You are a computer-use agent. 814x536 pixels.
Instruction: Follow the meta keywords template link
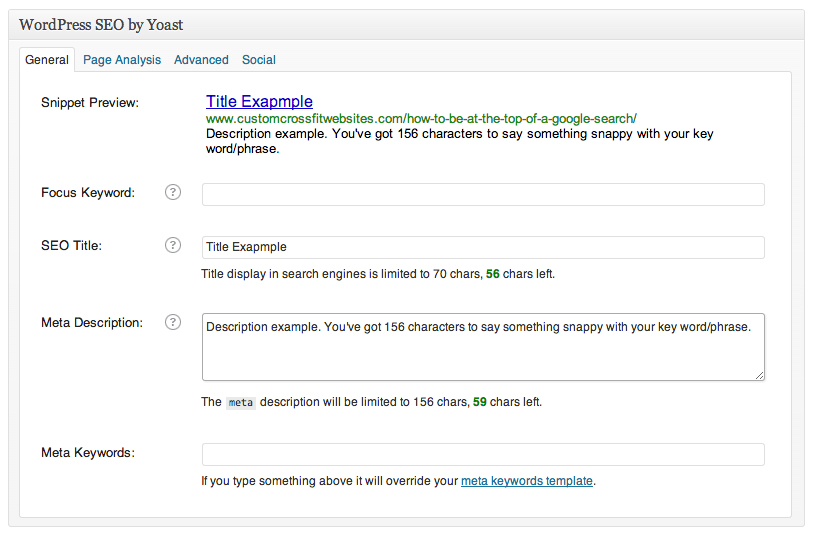click(527, 481)
